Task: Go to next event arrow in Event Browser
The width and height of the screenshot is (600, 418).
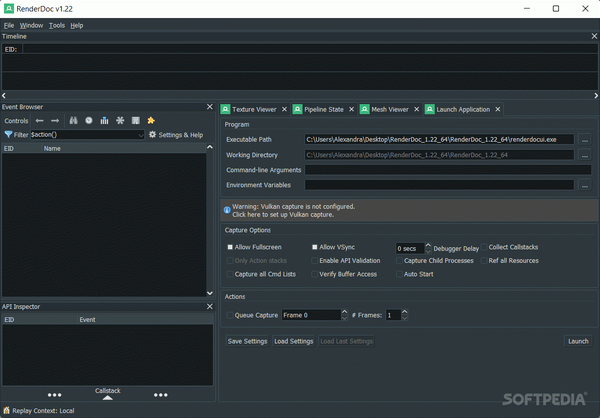Action: coord(55,121)
